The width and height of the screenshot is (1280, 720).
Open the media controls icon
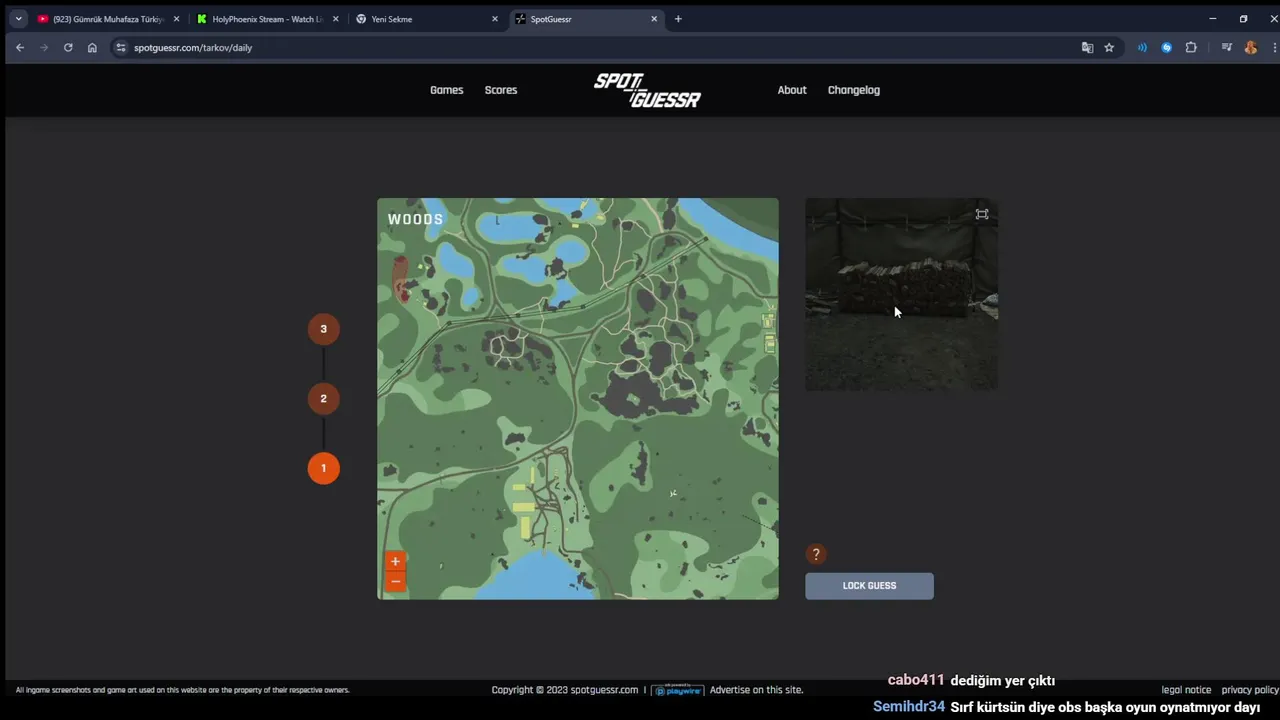click(1226, 47)
